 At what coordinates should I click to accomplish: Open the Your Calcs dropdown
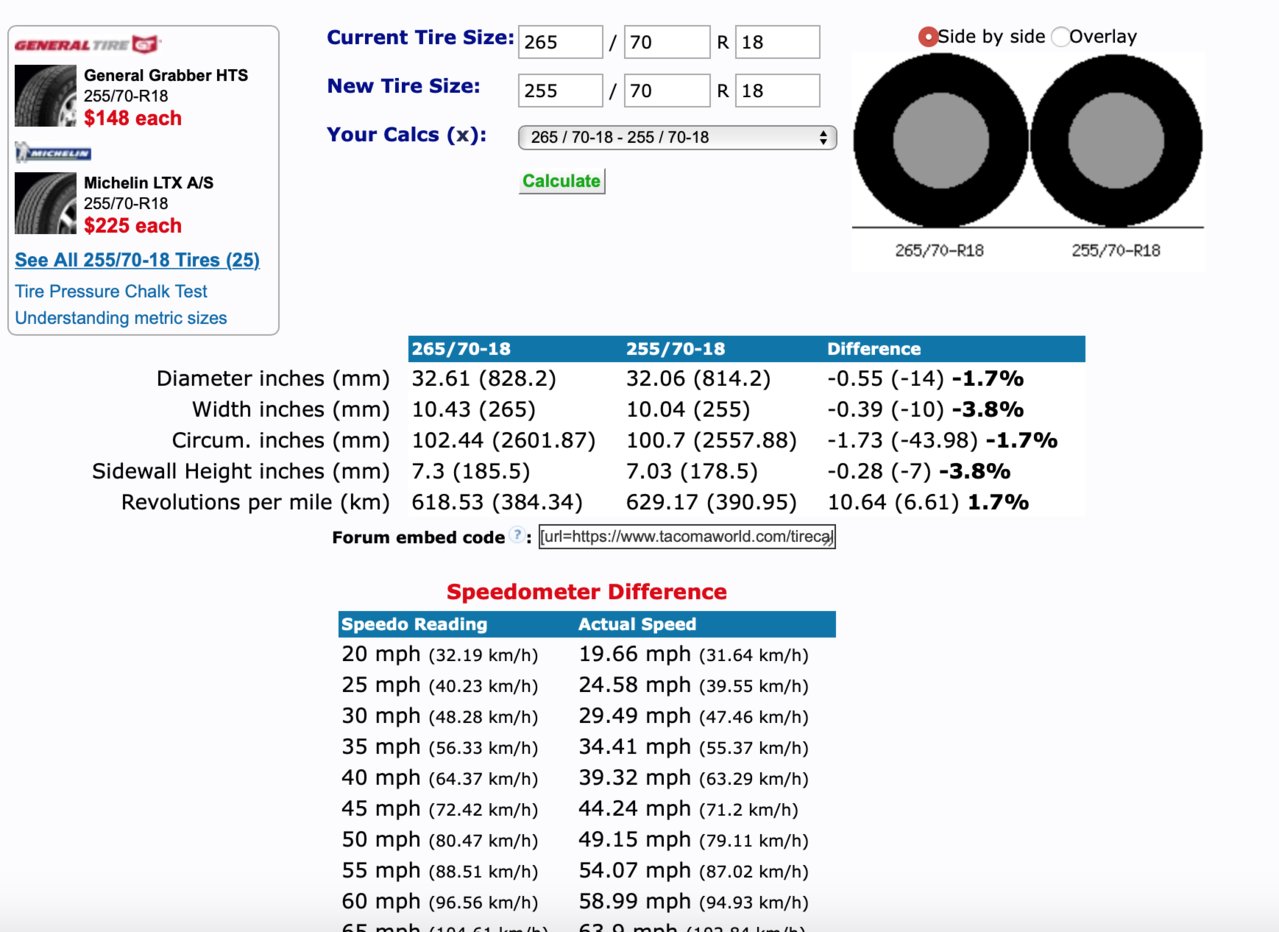tap(677, 137)
